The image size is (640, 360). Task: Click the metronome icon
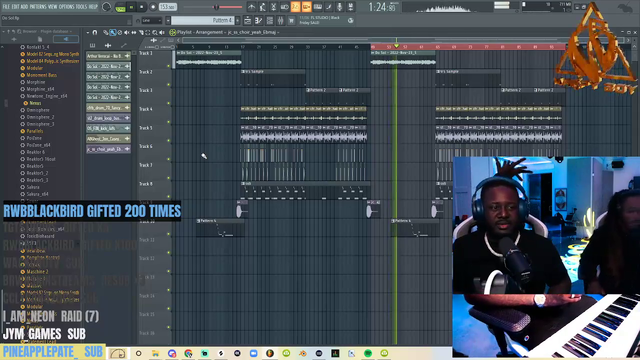251,7
